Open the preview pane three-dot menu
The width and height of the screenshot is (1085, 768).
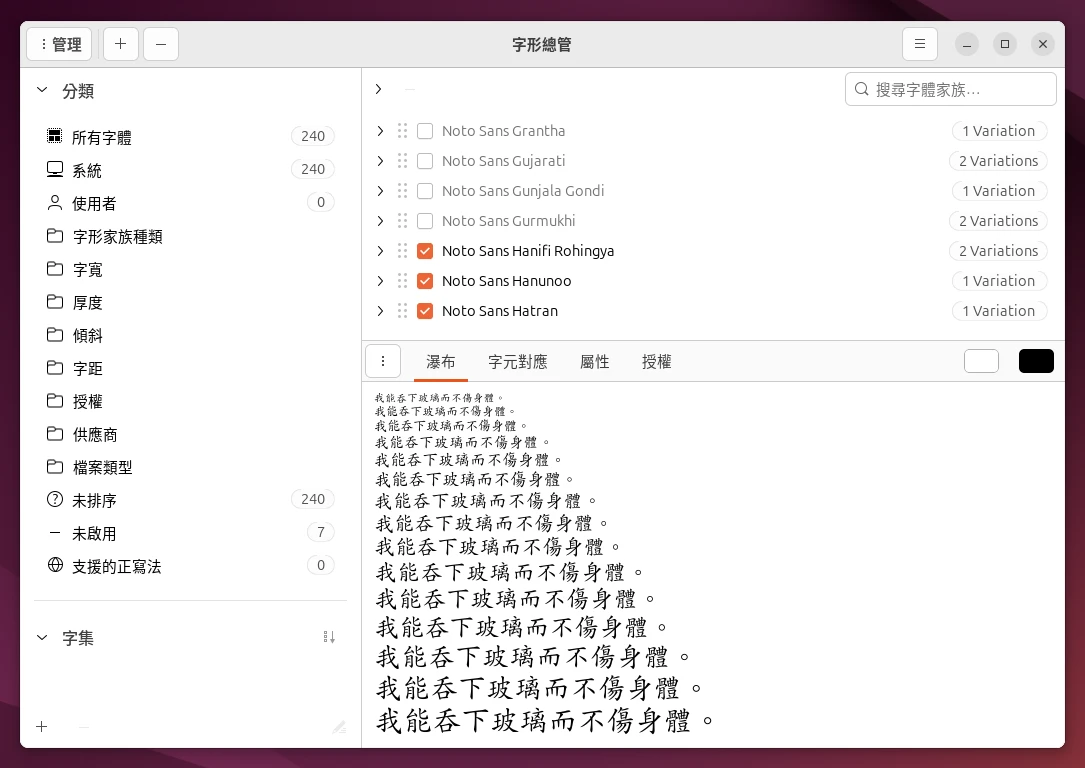pos(383,361)
